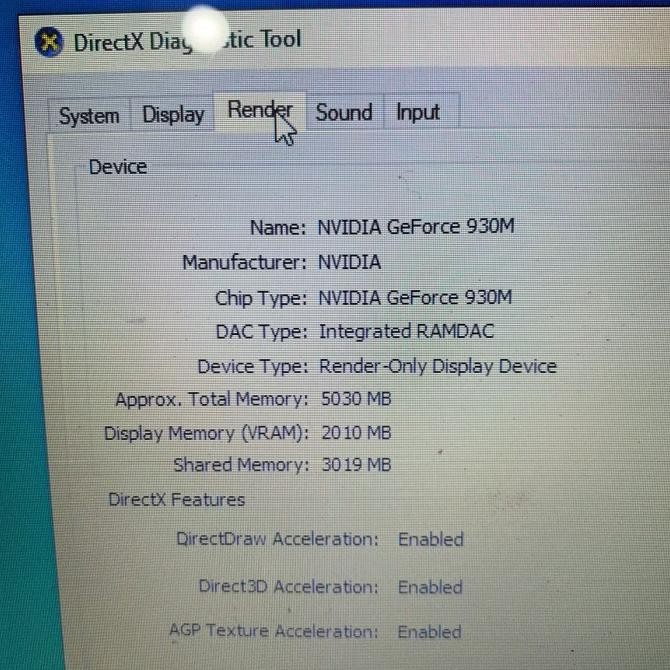The width and height of the screenshot is (670, 670).
Task: Select the Render tab
Action: point(260,110)
